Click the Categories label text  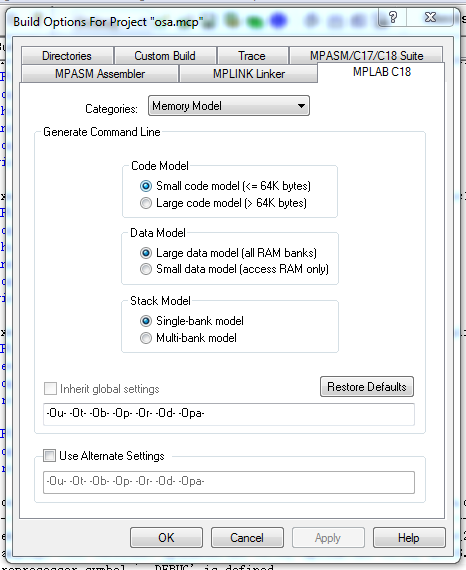click(x=111, y=109)
